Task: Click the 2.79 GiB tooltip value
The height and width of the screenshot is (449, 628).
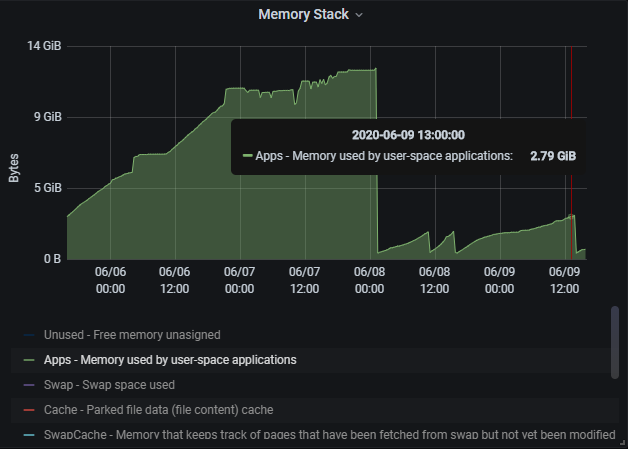Action: click(553, 156)
